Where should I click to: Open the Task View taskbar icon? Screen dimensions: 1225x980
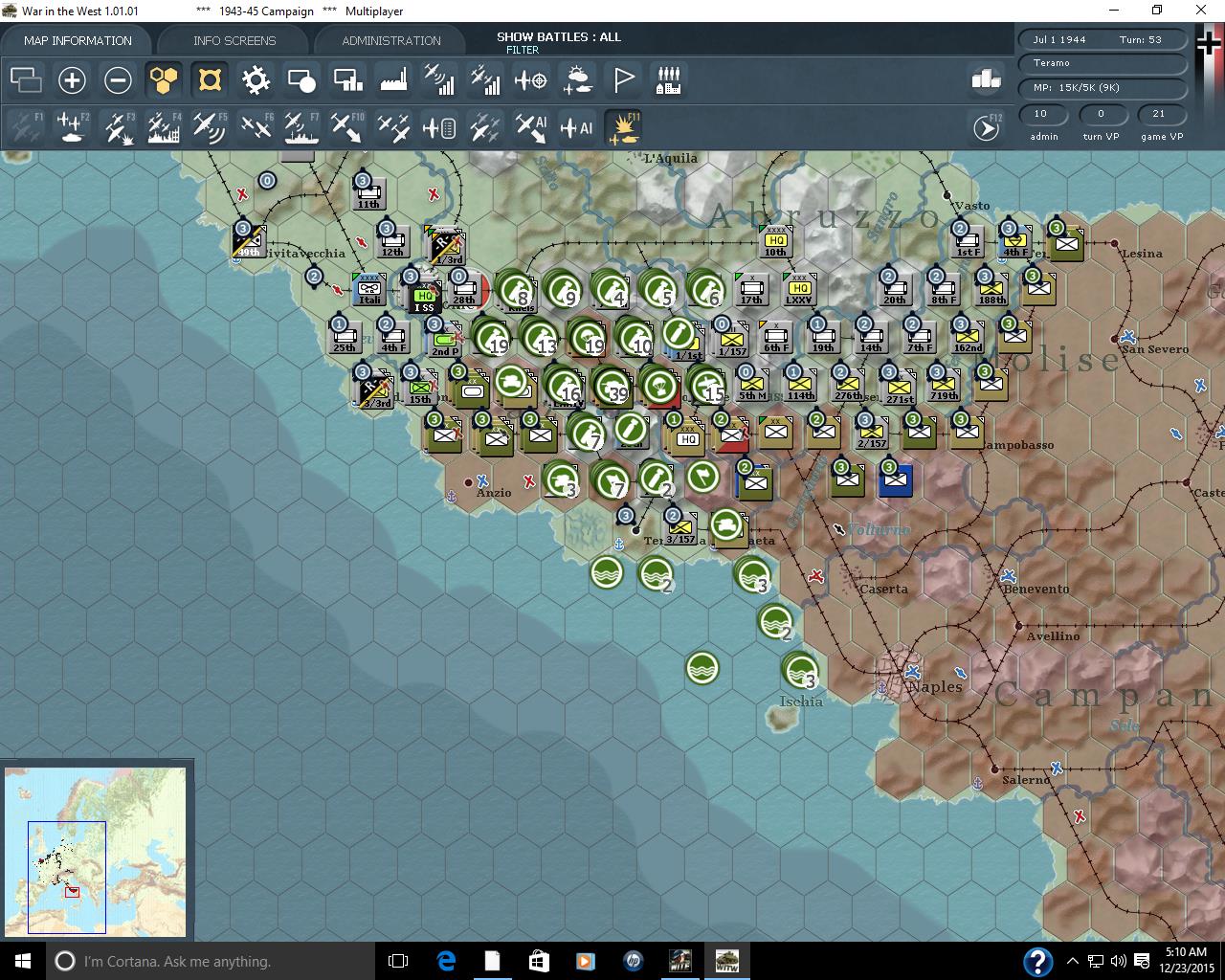point(398,961)
